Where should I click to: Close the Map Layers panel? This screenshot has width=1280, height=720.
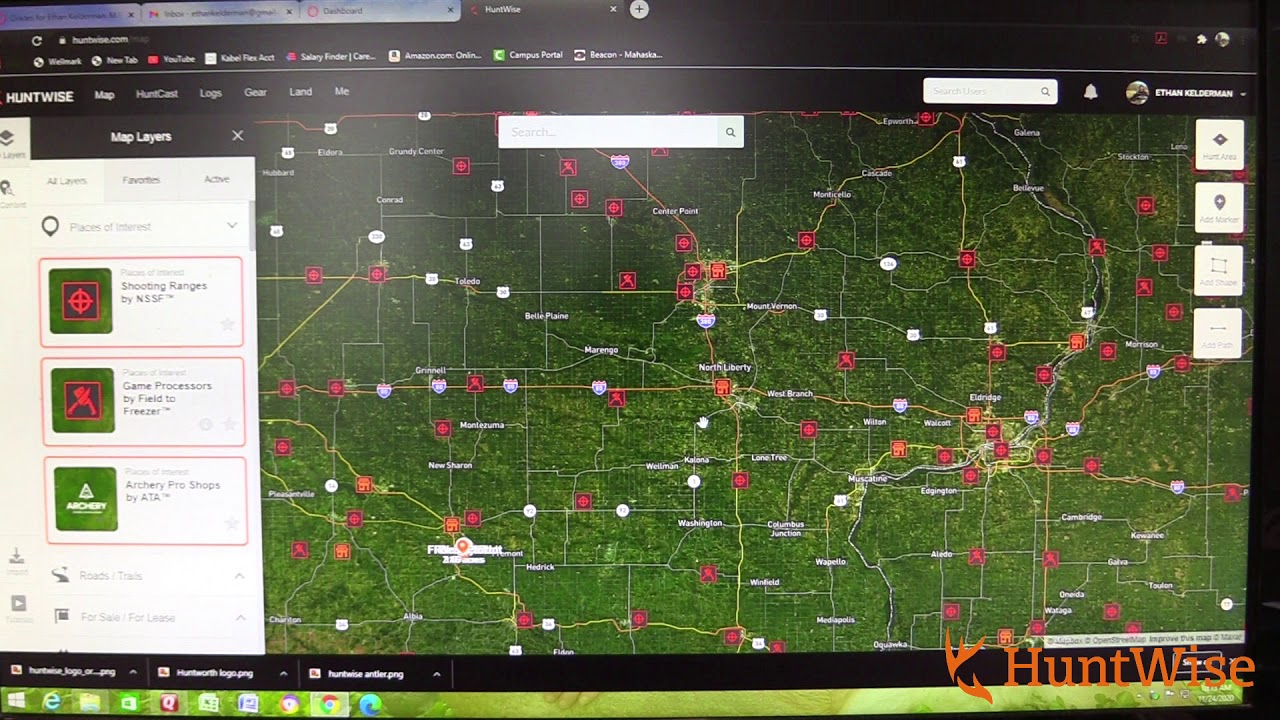tap(237, 135)
